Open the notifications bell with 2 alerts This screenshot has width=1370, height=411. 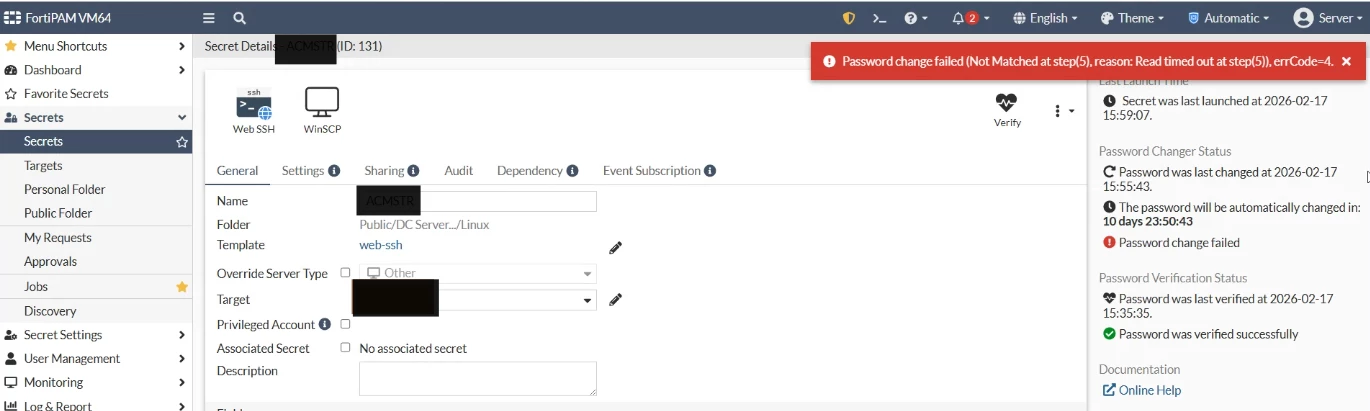coord(970,18)
